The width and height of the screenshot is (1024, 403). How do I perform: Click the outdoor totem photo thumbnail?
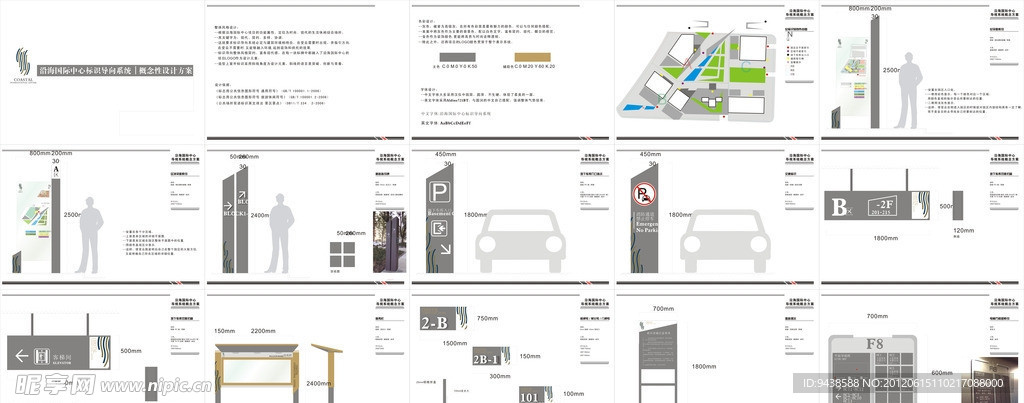[387, 241]
